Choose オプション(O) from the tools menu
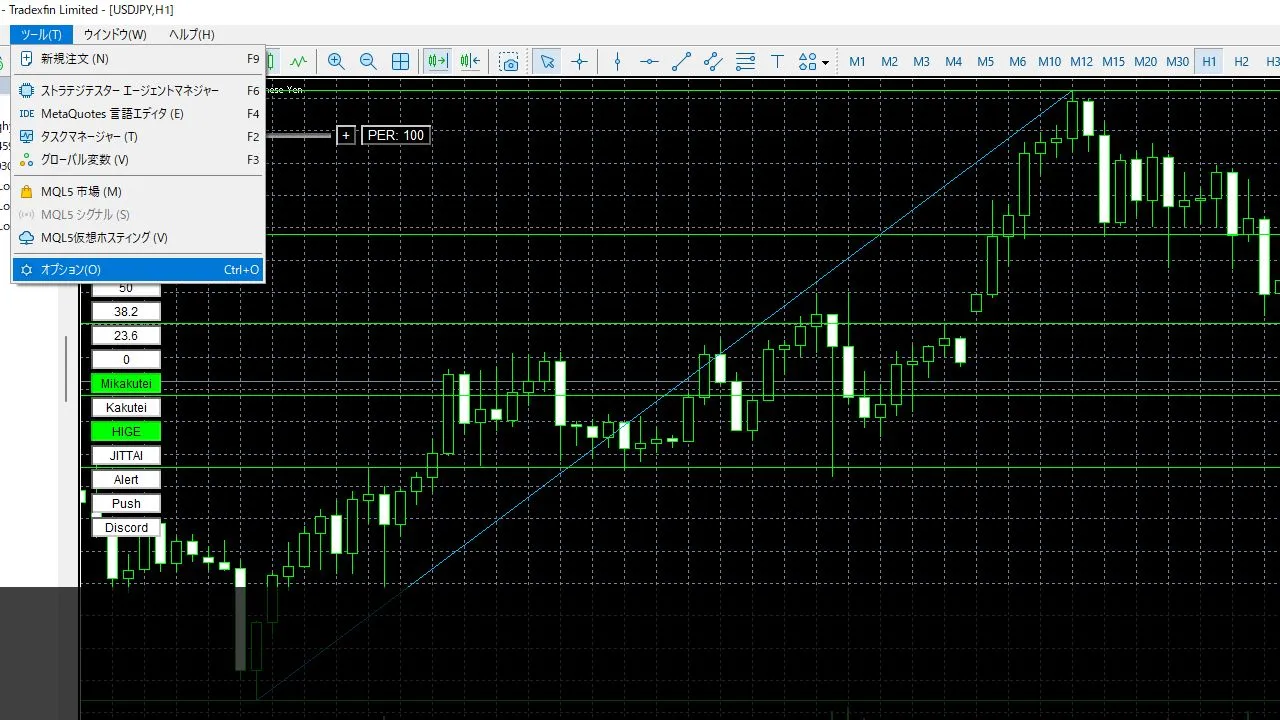 tap(70, 270)
